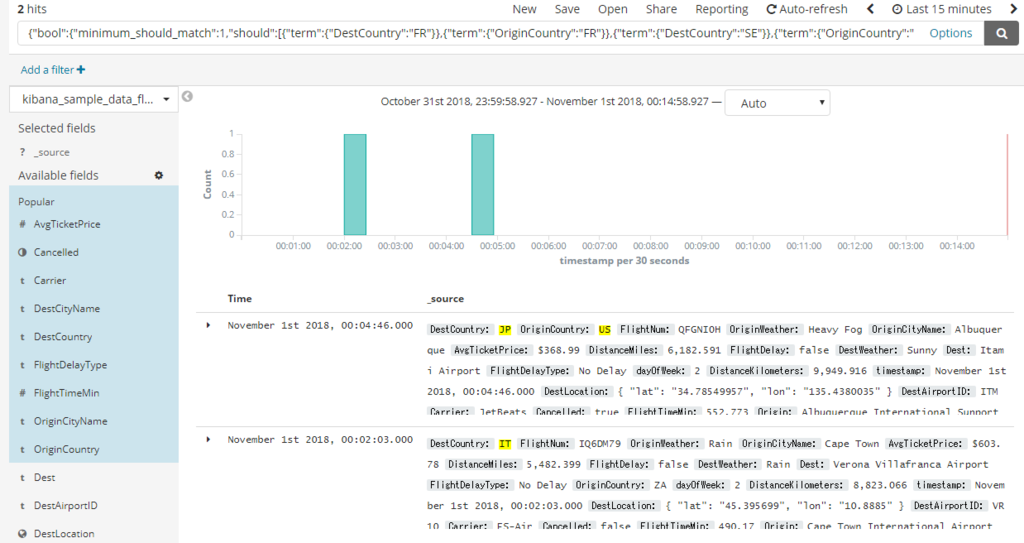Click the histogram bar at 00:04:30

[483, 184]
